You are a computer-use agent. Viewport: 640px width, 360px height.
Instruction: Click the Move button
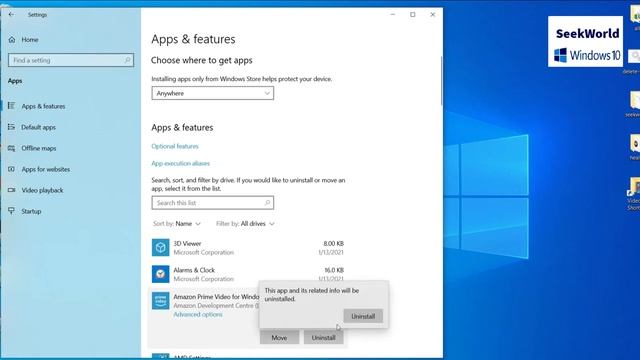(279, 338)
